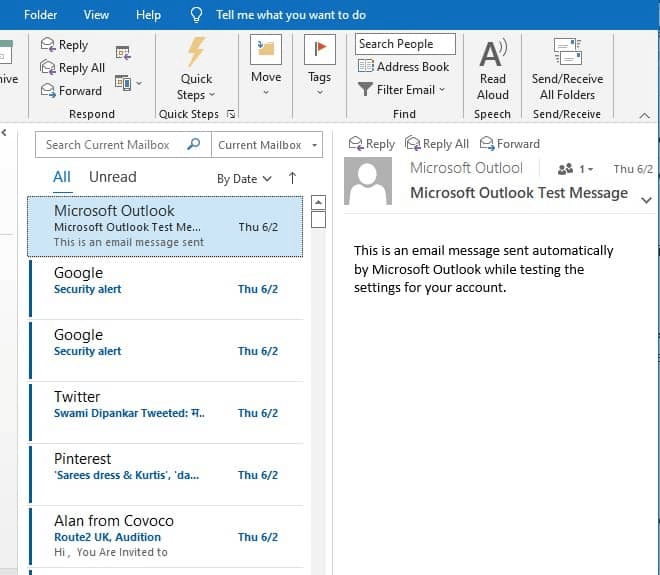The width and height of the screenshot is (660, 575).
Task: Click the Read Aloud speech icon
Action: pos(492,69)
